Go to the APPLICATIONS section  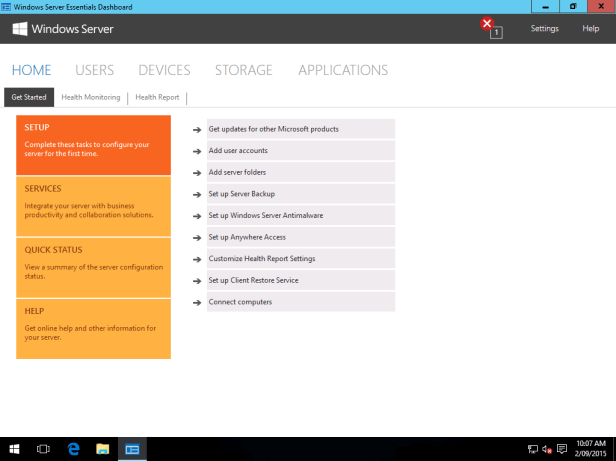[343, 70]
